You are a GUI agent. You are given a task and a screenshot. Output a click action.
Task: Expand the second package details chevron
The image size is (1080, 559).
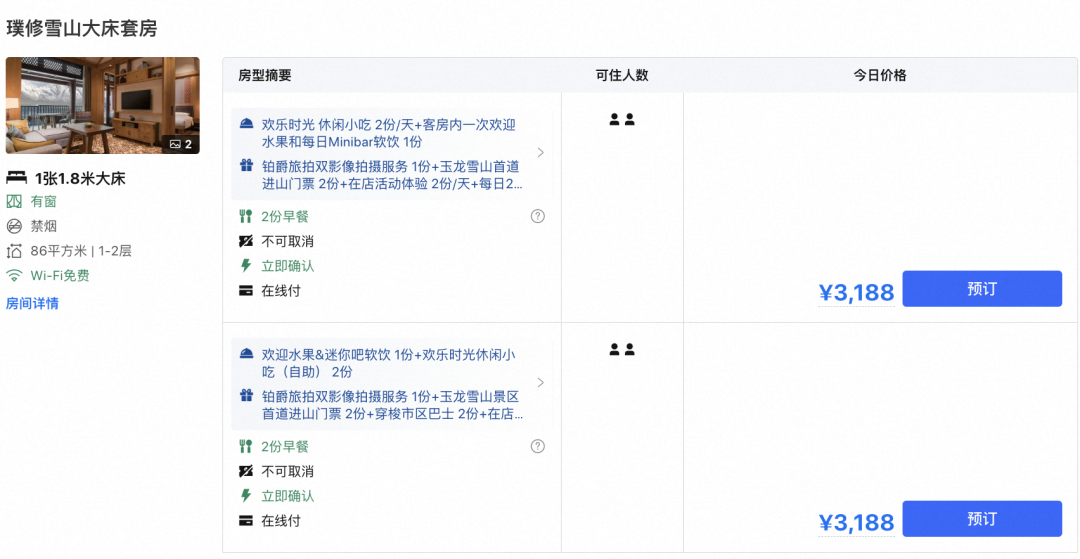click(541, 383)
